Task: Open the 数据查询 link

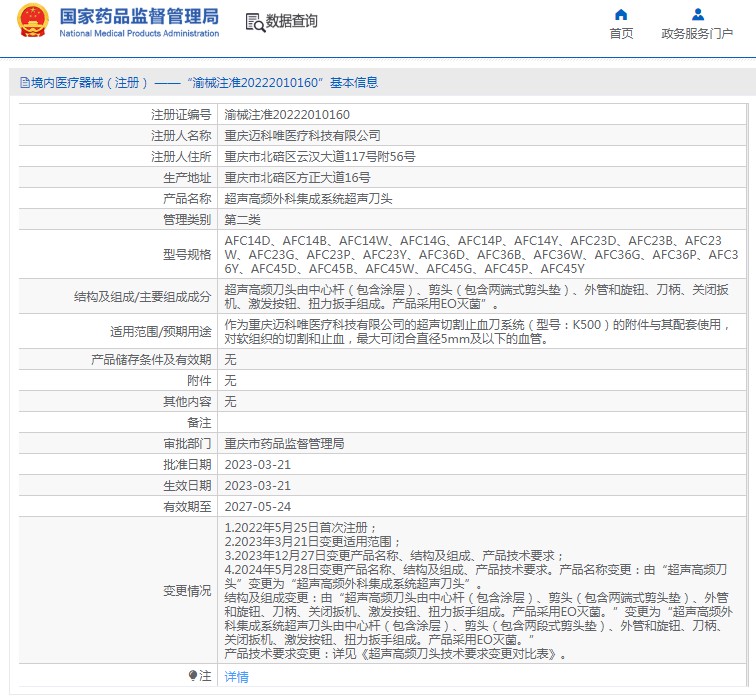Action: (292, 21)
